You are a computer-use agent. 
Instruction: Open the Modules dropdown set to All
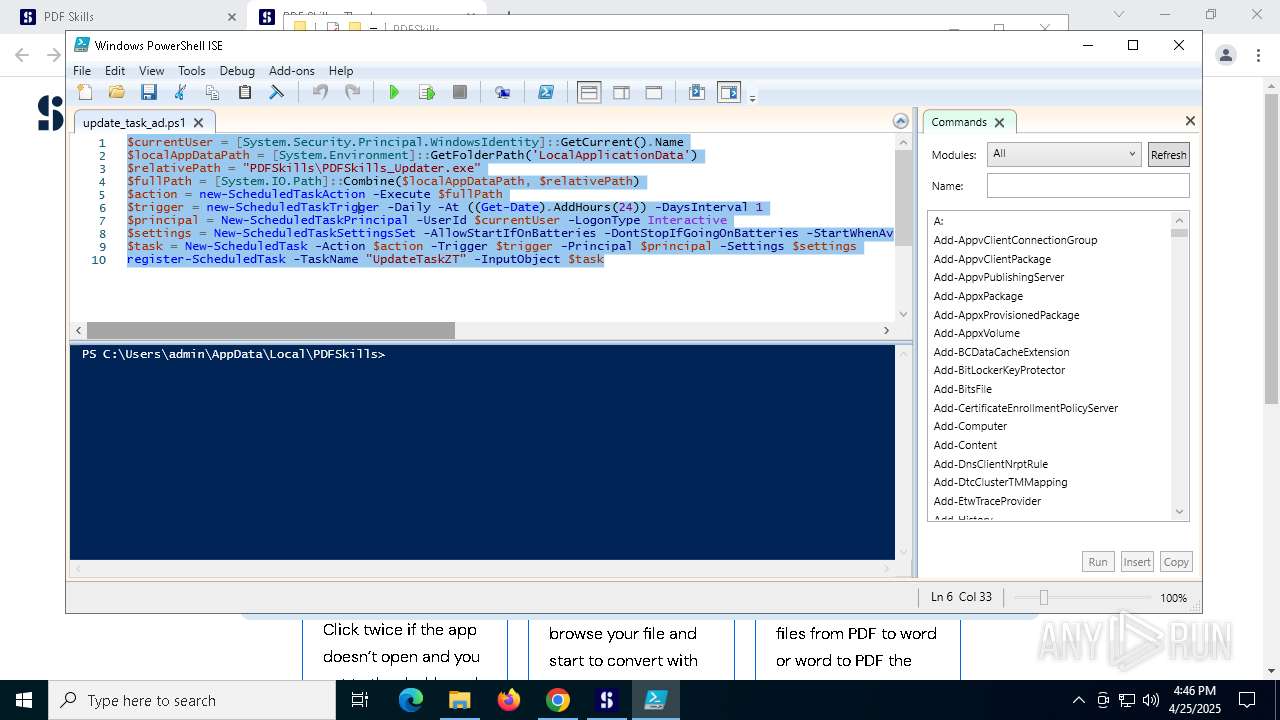[1064, 154]
